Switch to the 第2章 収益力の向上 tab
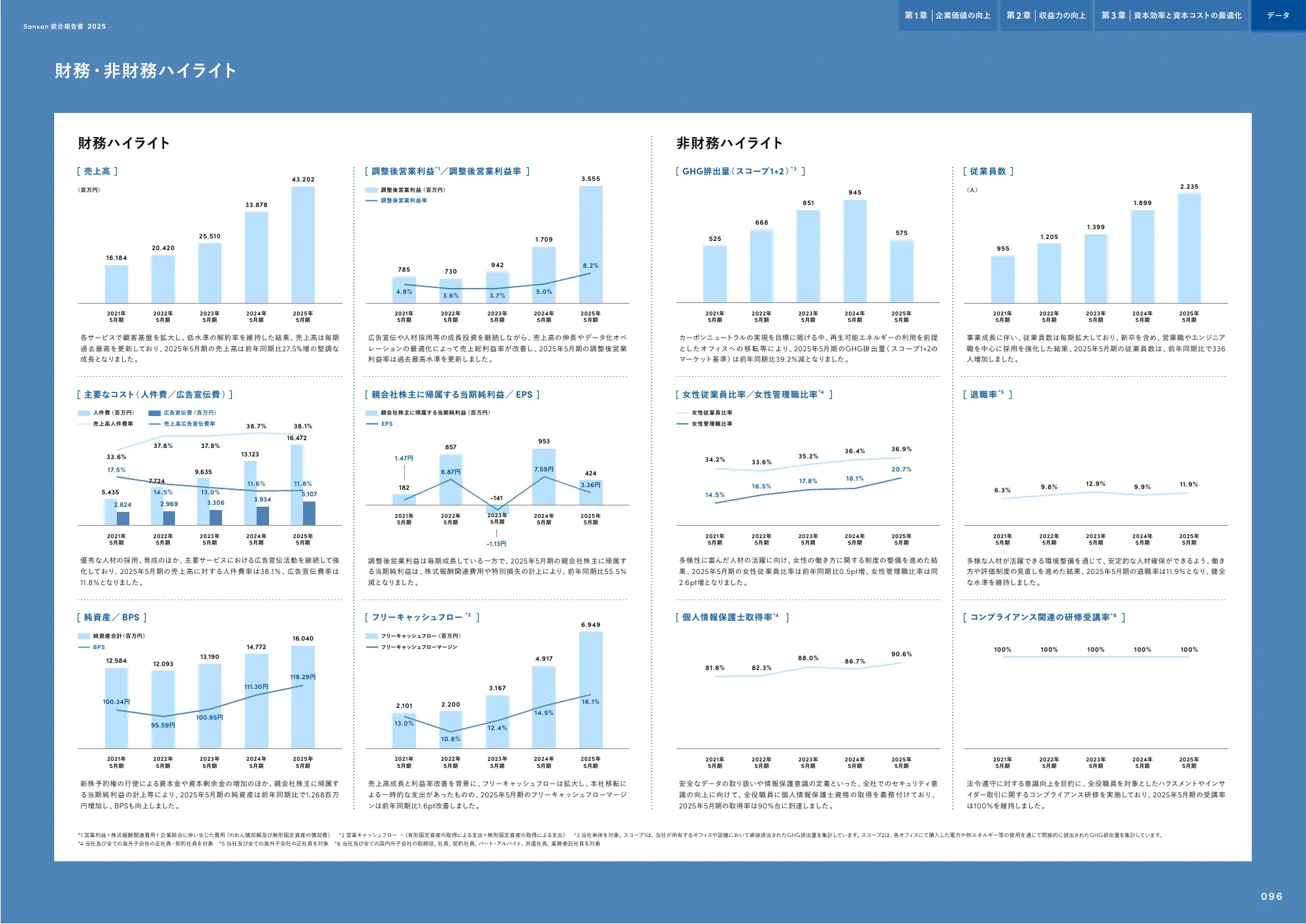Image resolution: width=1306 pixels, height=924 pixels. (1046, 16)
